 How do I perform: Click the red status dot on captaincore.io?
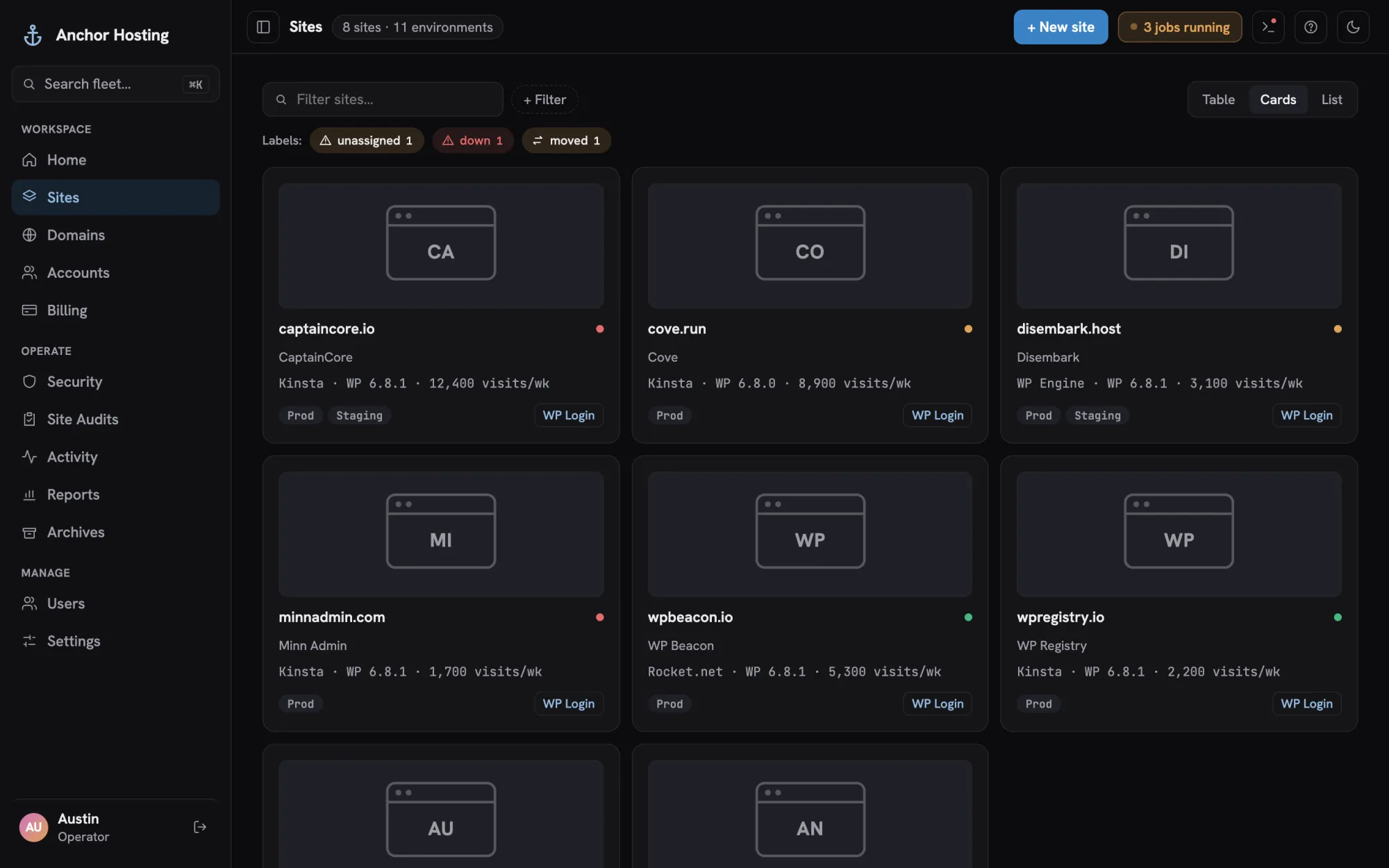click(599, 328)
